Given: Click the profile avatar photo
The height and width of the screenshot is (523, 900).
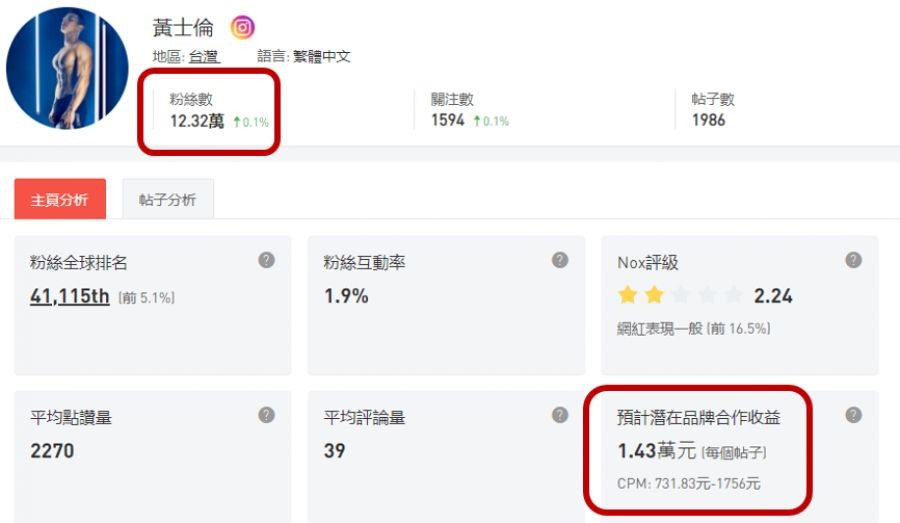Looking at the screenshot, I should (67, 68).
